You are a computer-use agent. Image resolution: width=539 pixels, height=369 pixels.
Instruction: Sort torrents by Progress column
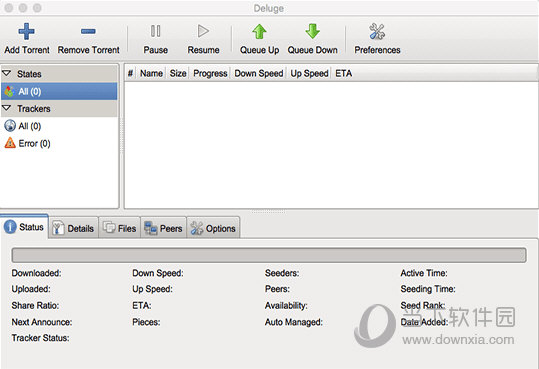210,73
